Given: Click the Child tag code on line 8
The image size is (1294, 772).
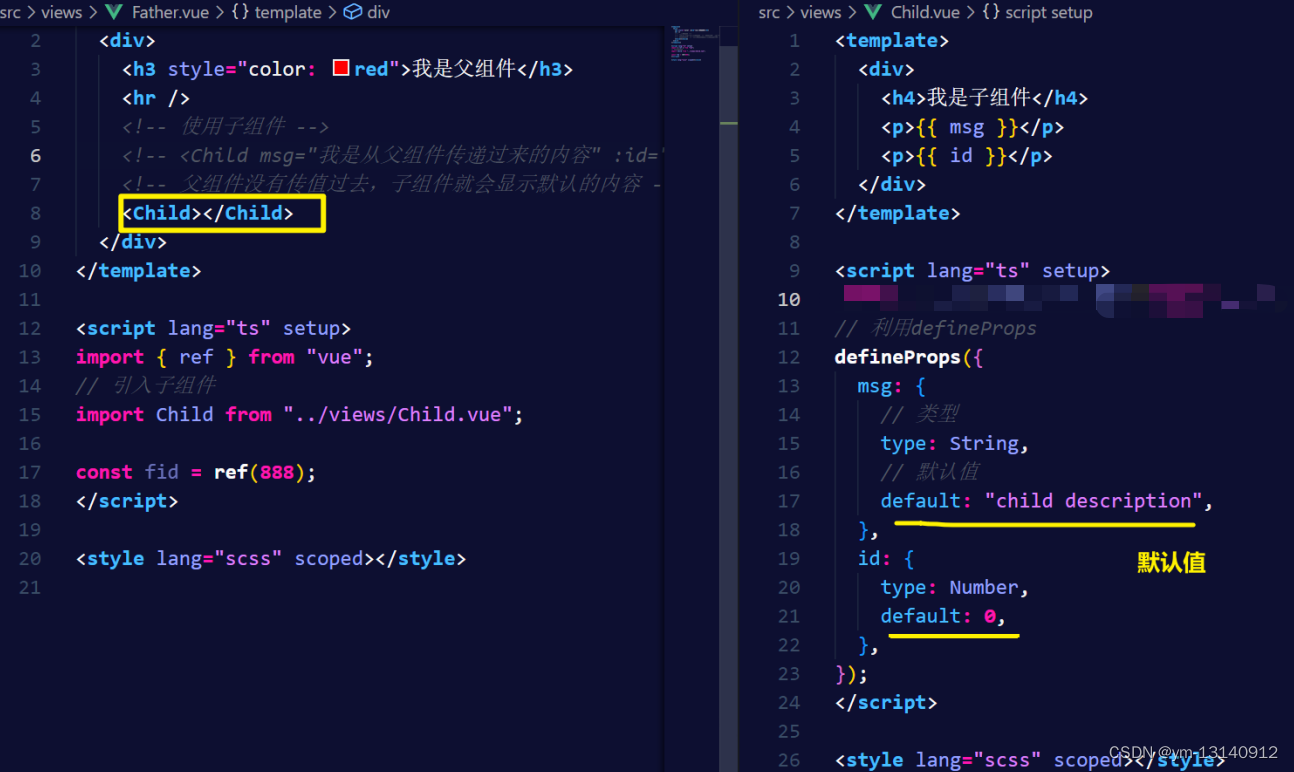Looking at the screenshot, I should coord(208,213).
